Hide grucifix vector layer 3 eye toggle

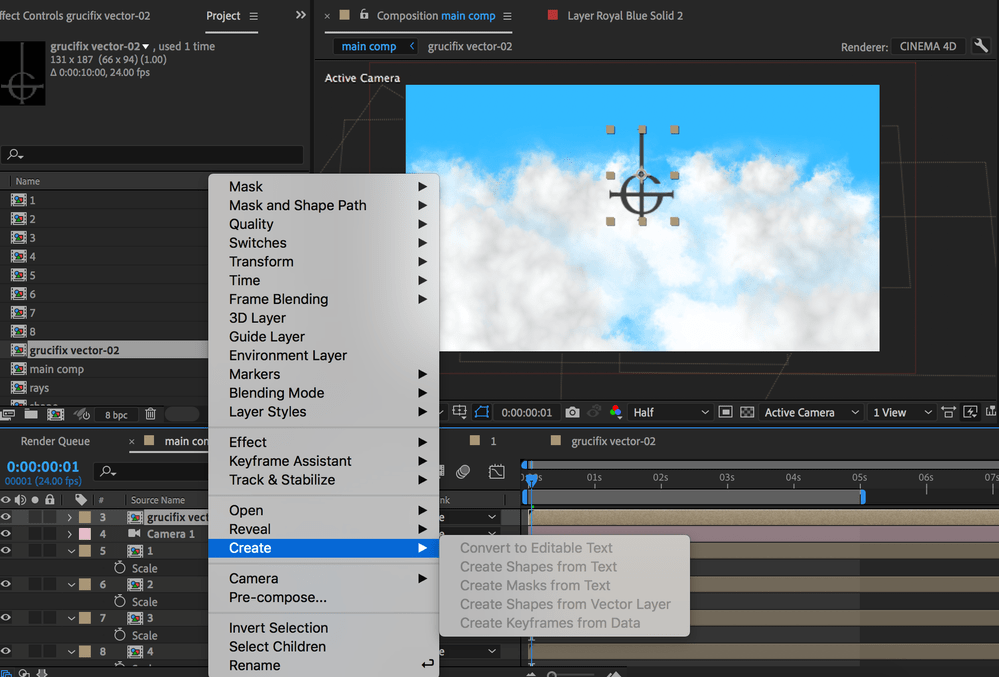coord(6,517)
